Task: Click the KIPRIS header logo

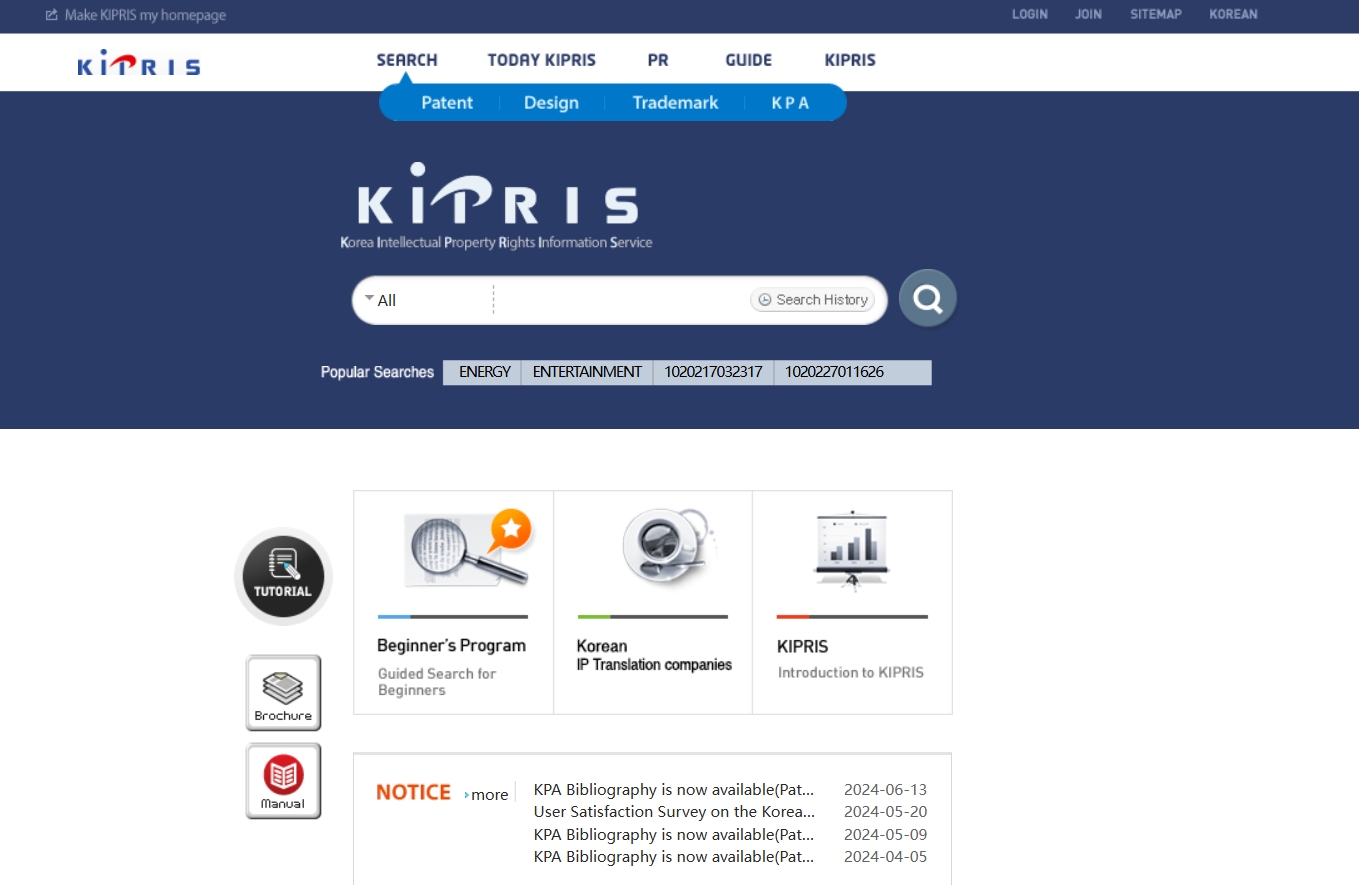Action: pos(139,64)
